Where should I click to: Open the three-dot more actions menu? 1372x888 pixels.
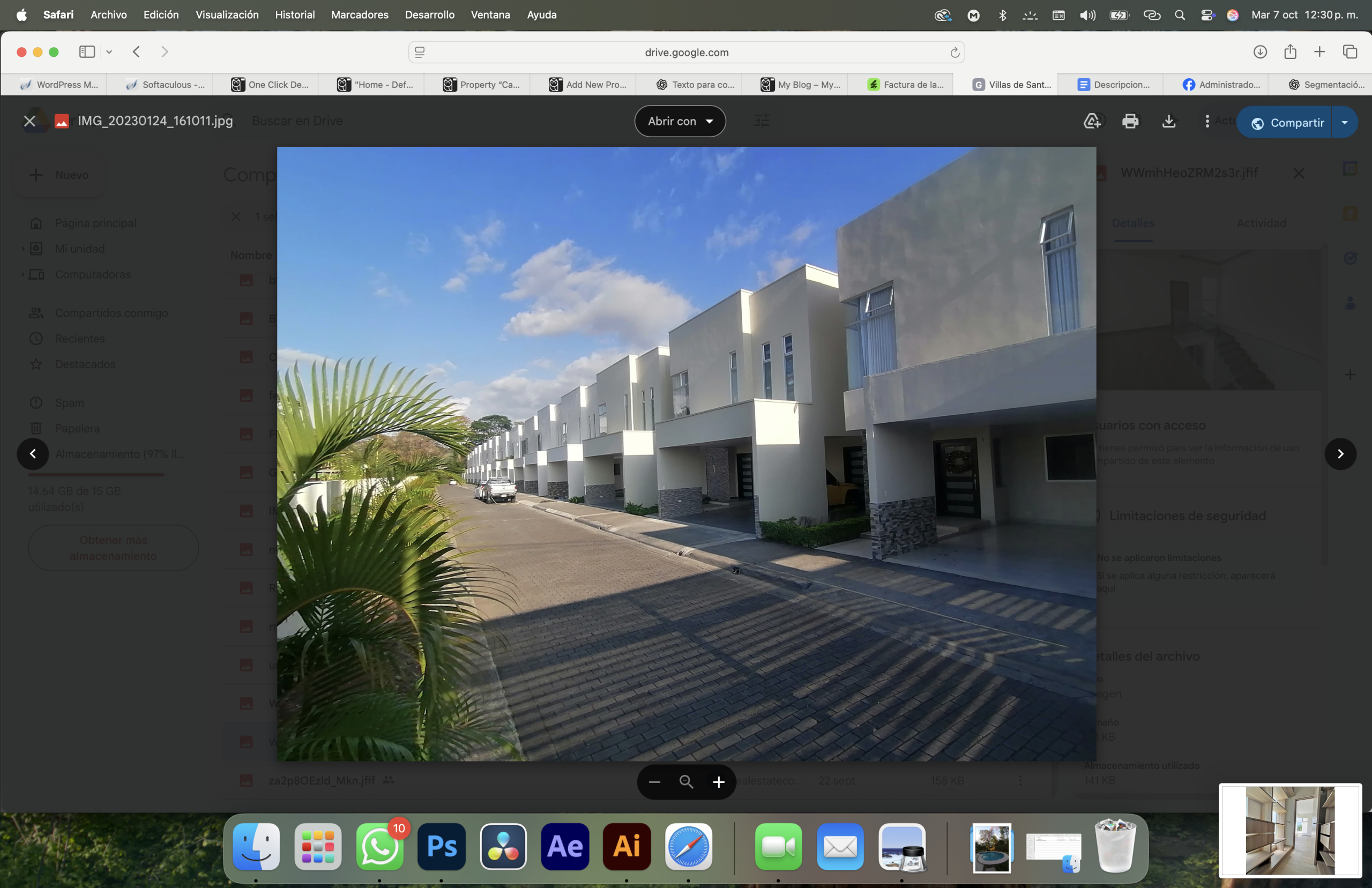1206,121
